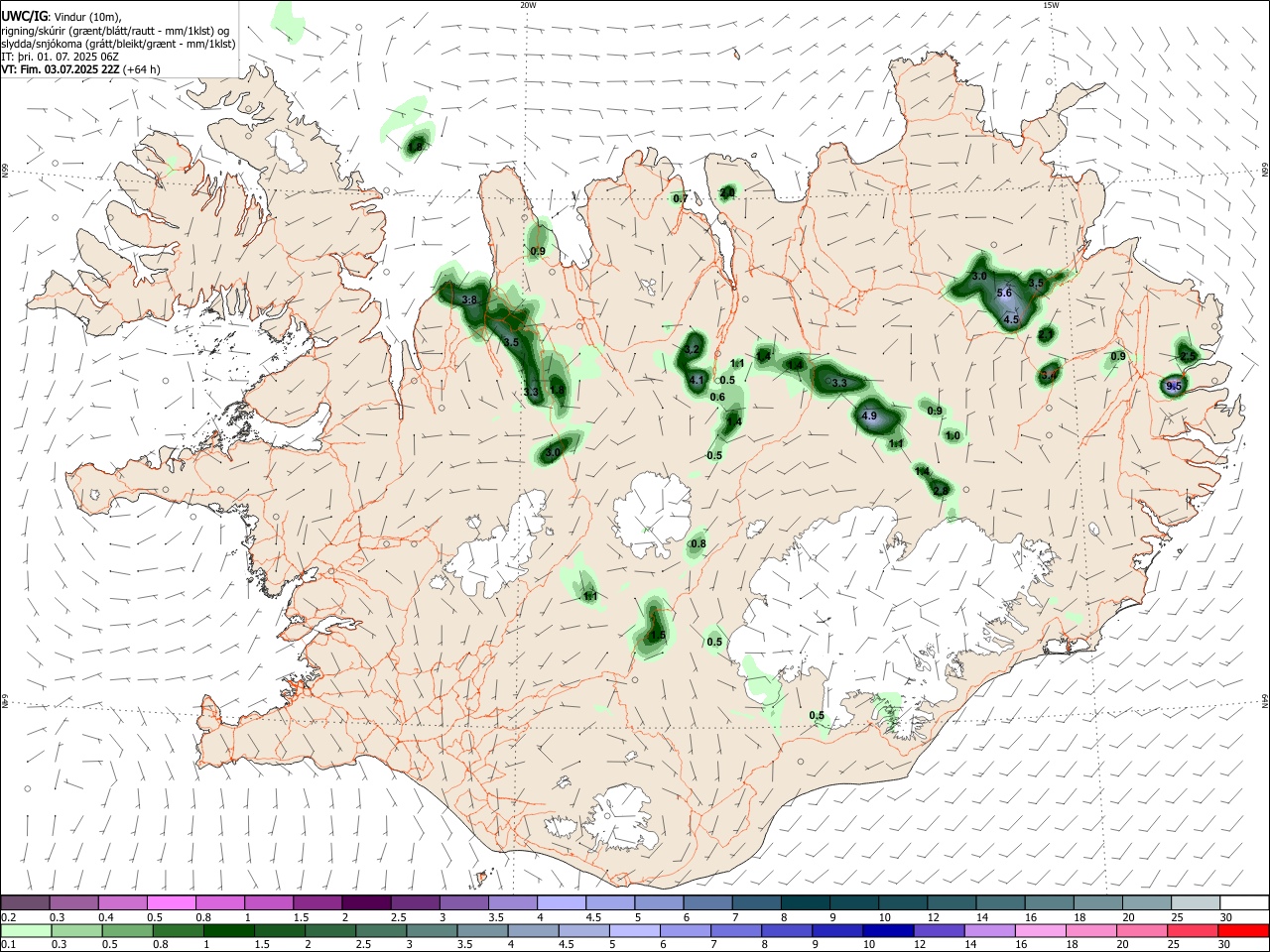1270x952 pixels.
Task: Click the medium green swatch after 0.5 in lower legend
Action: point(127,931)
